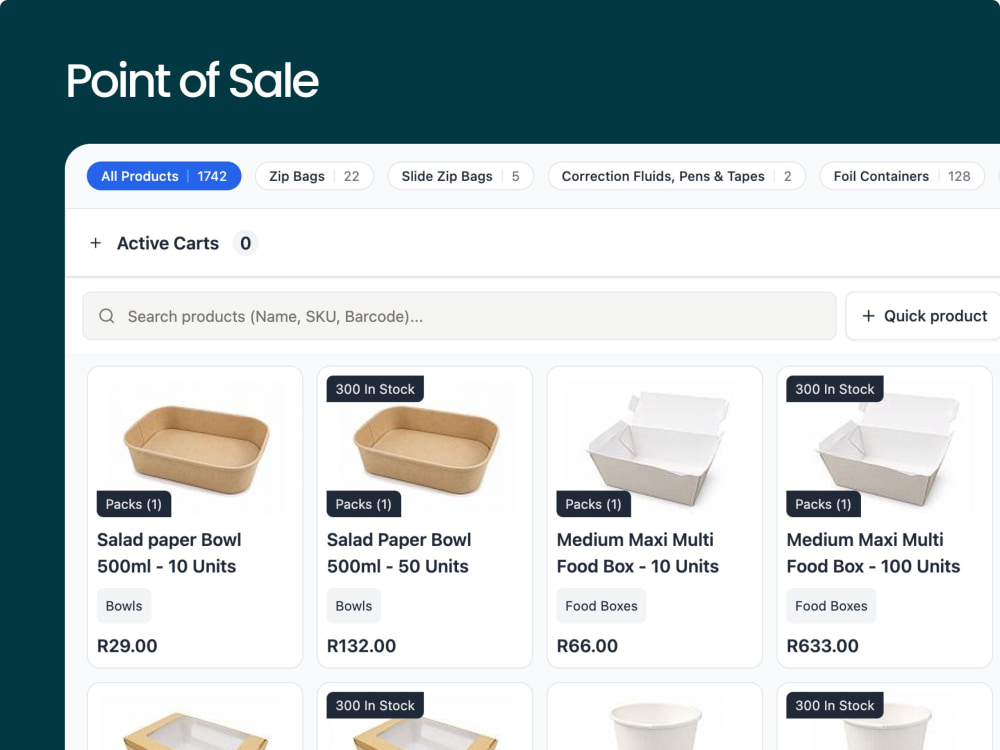Pick Medium Maxi Multi Food Box 100 Units image
Viewport: 1000px width, 750px height.
885,448
